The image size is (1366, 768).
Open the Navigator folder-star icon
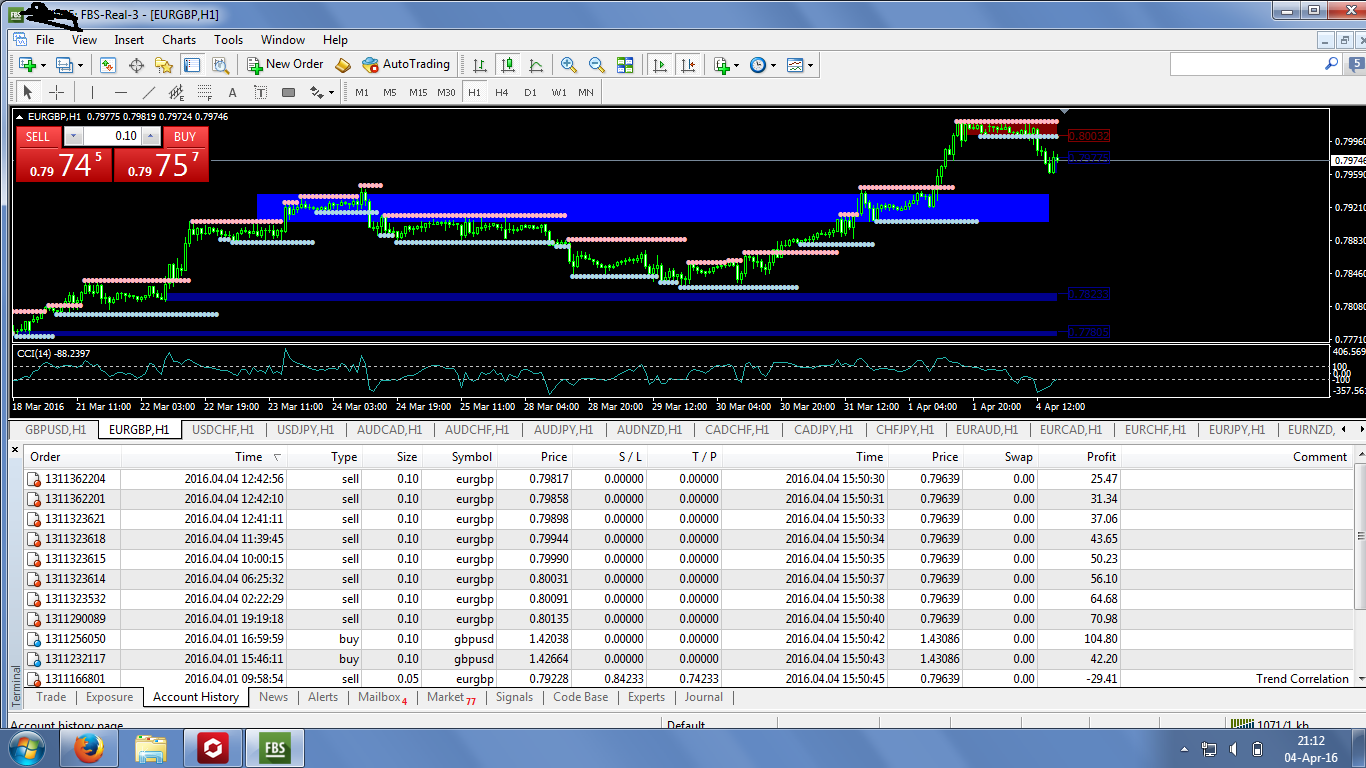(x=164, y=65)
